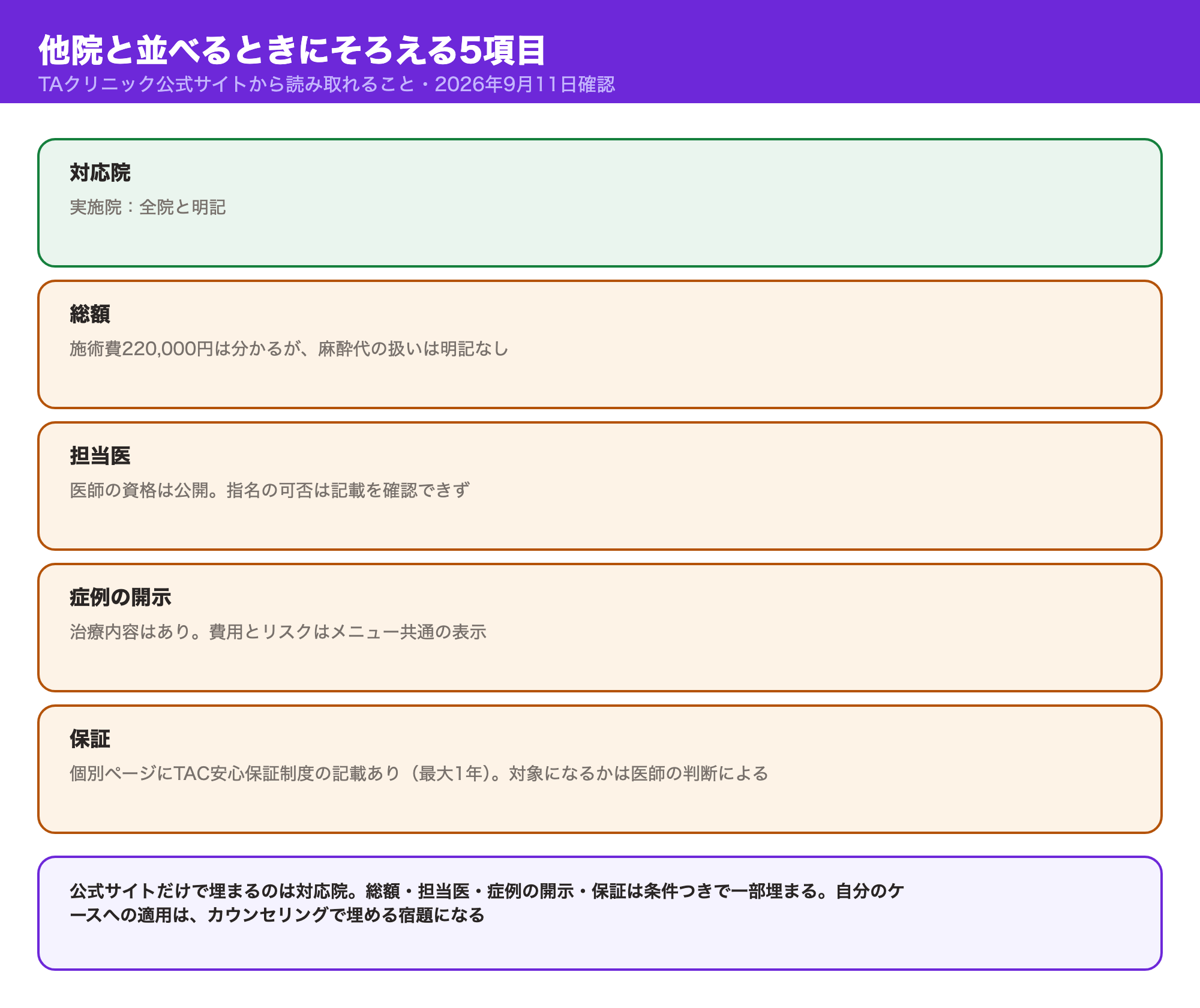
Task: Click the 施術費220,000円 description line
Action: point(289,349)
